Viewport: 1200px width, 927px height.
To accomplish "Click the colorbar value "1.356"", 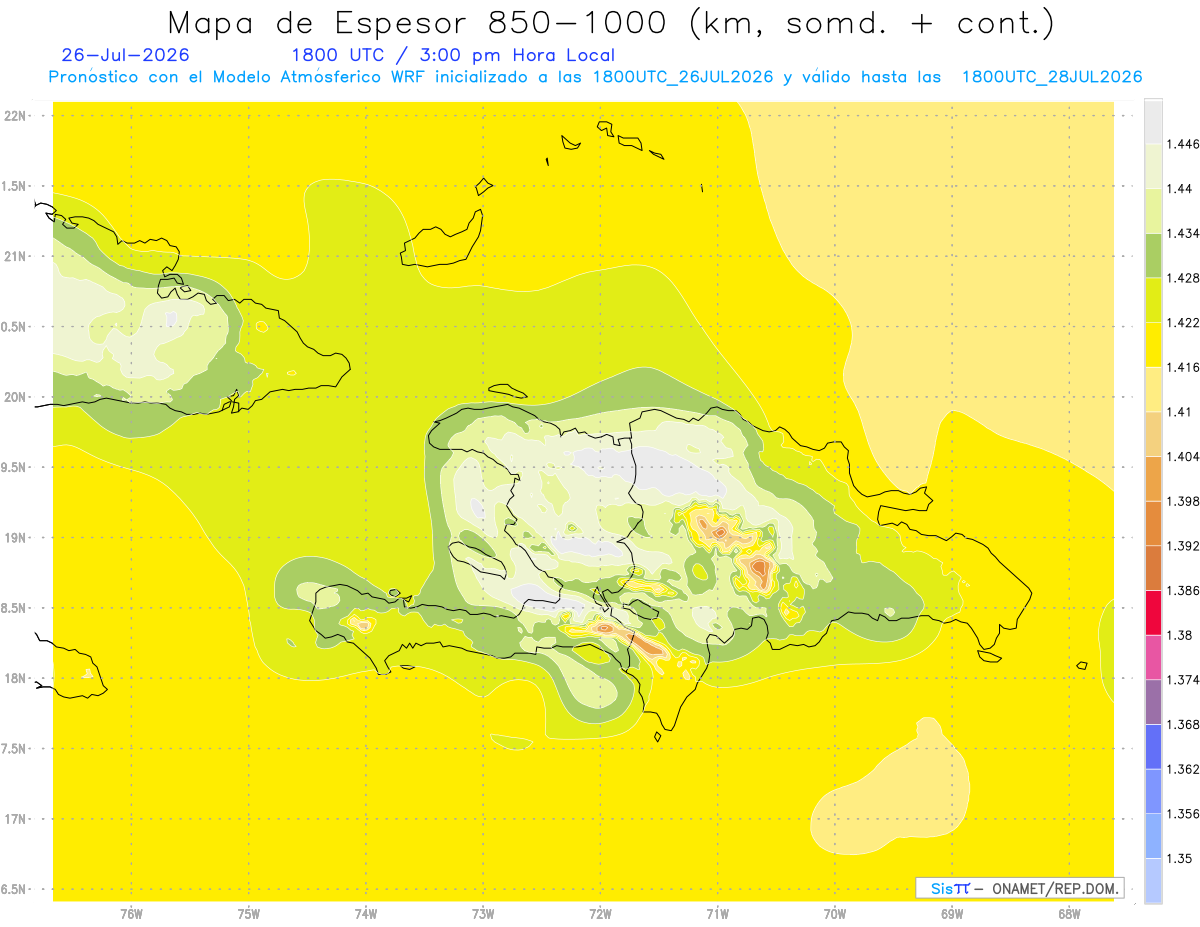I will coord(1185,814).
